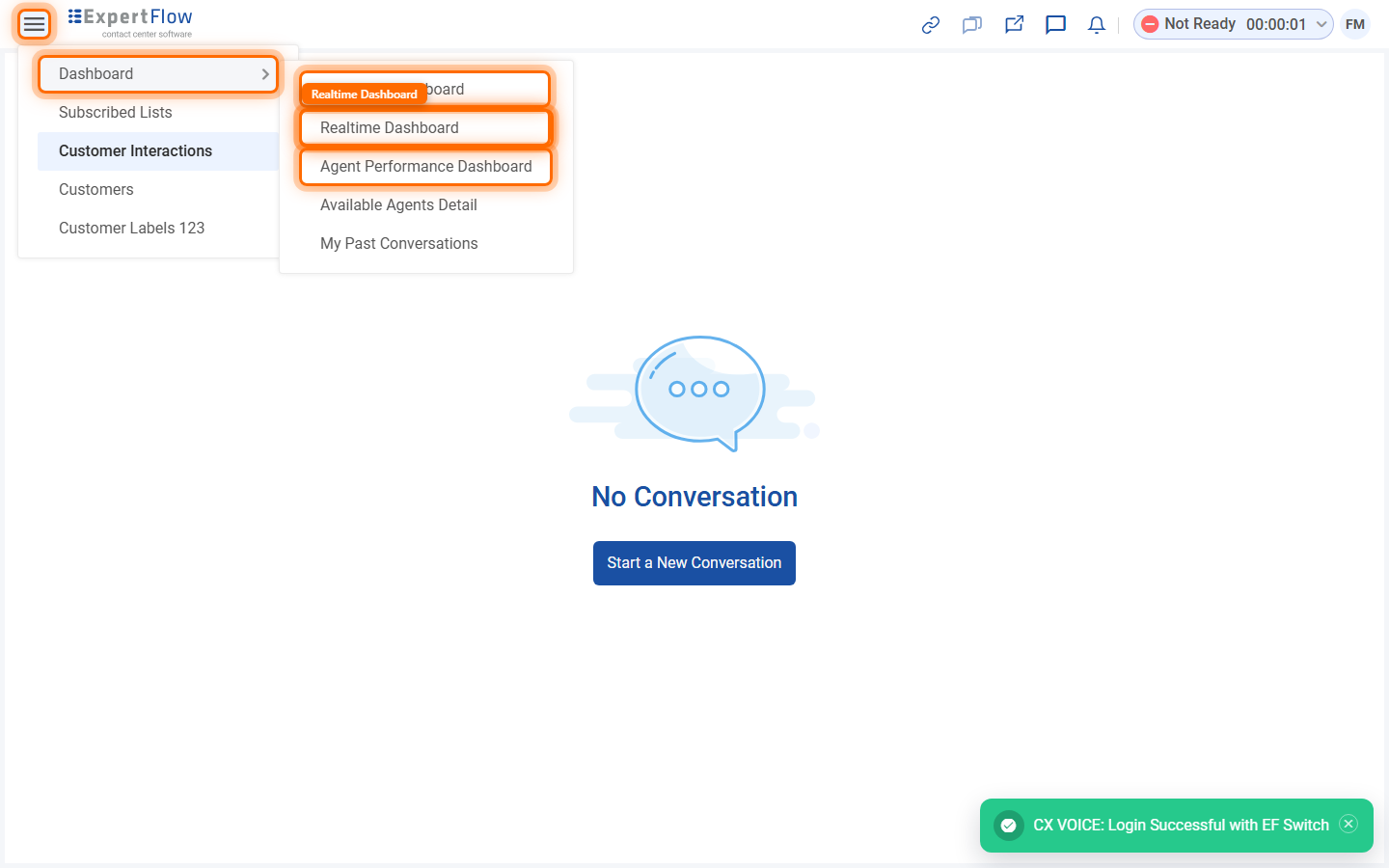This screenshot has height=868, width=1389.
Task: Dismiss the CX VOICE login toast
Action: [1348, 824]
